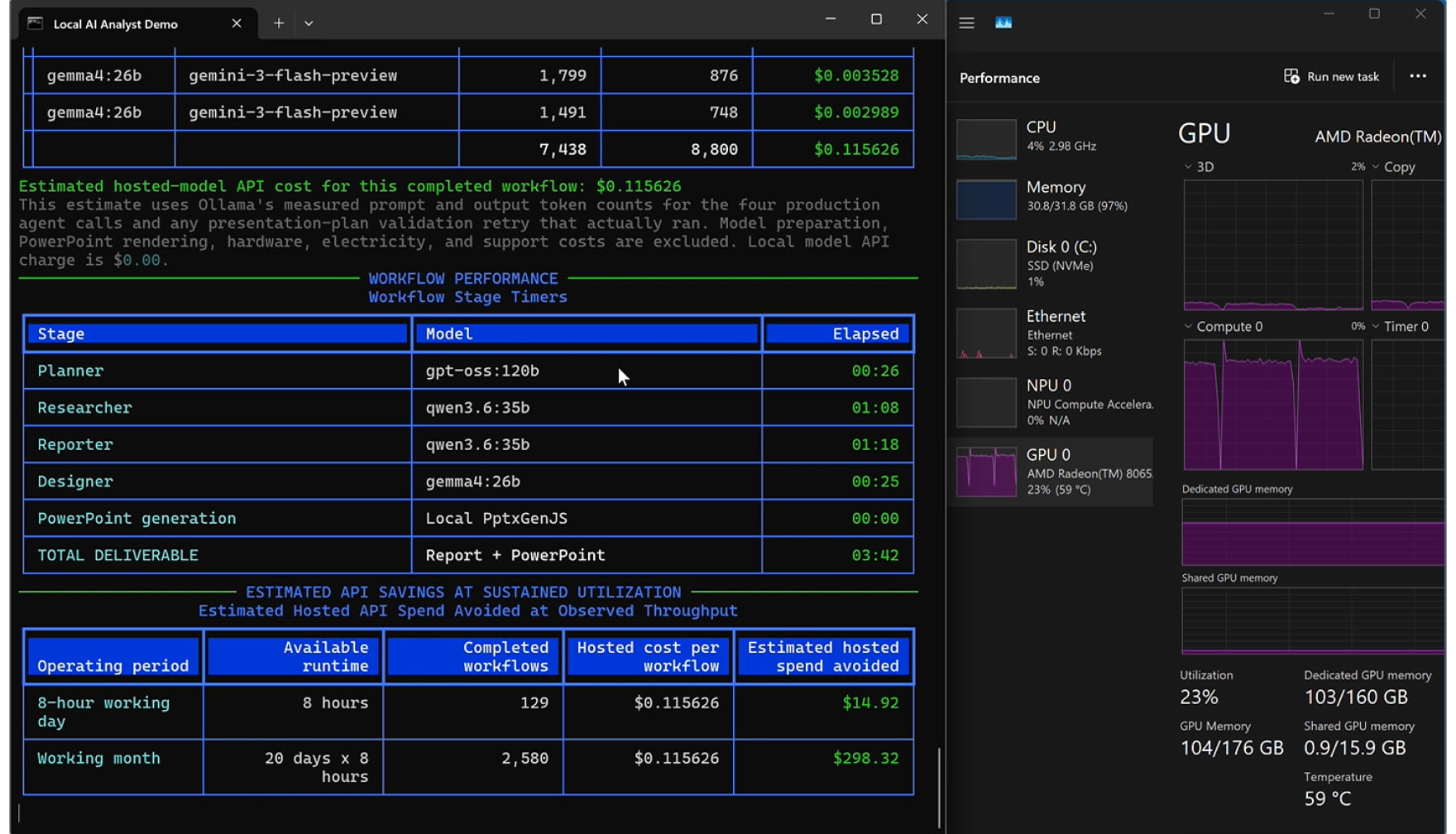The image size is (1456, 834).
Task: Select the NPU 0 graph thumbnail
Action: [986, 402]
